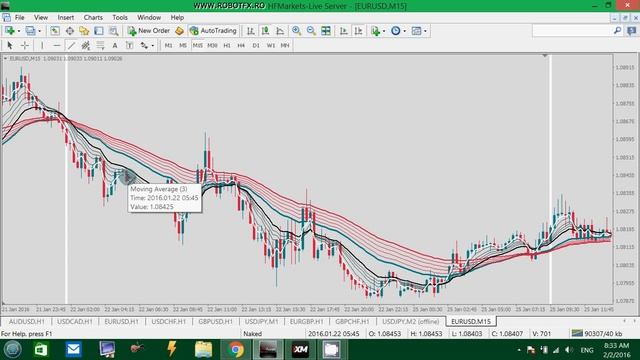This screenshot has height=360, width=640.
Task: Select the Cursor arrow tool
Action: pos(10,45)
